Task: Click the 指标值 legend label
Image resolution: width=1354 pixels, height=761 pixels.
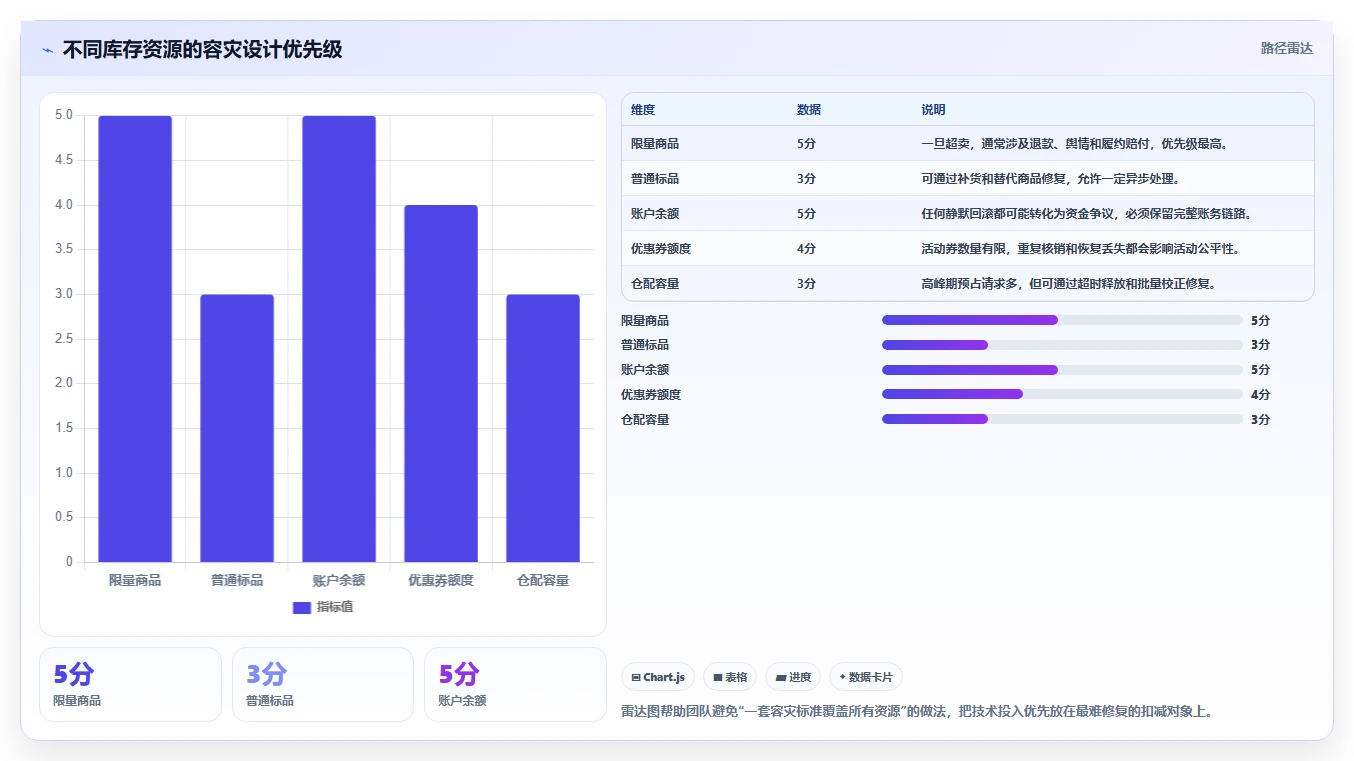Action: pos(335,607)
